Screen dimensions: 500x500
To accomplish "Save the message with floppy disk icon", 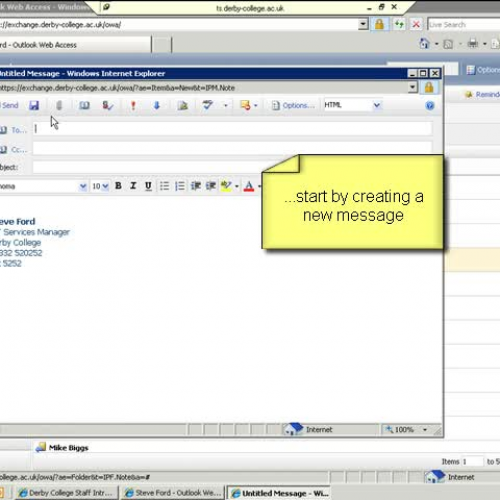I will 34,105.
